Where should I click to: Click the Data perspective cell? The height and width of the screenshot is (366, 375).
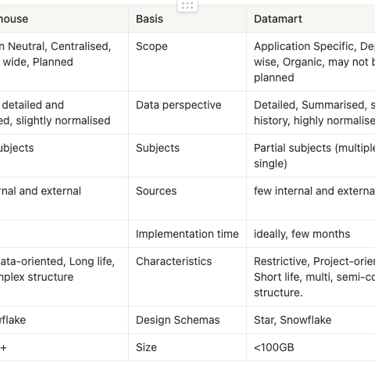[187, 113]
